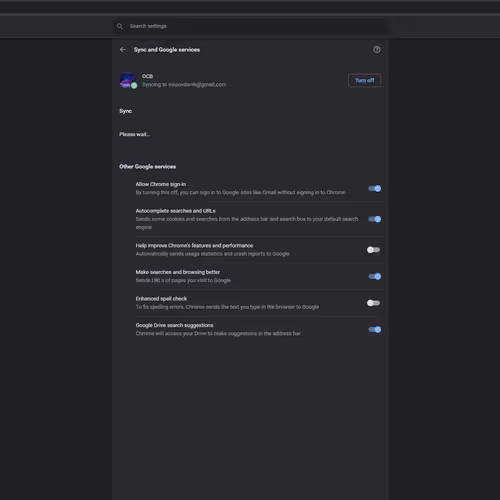Toggle Make searches and browsing better
The image size is (500, 500).
pos(374,276)
